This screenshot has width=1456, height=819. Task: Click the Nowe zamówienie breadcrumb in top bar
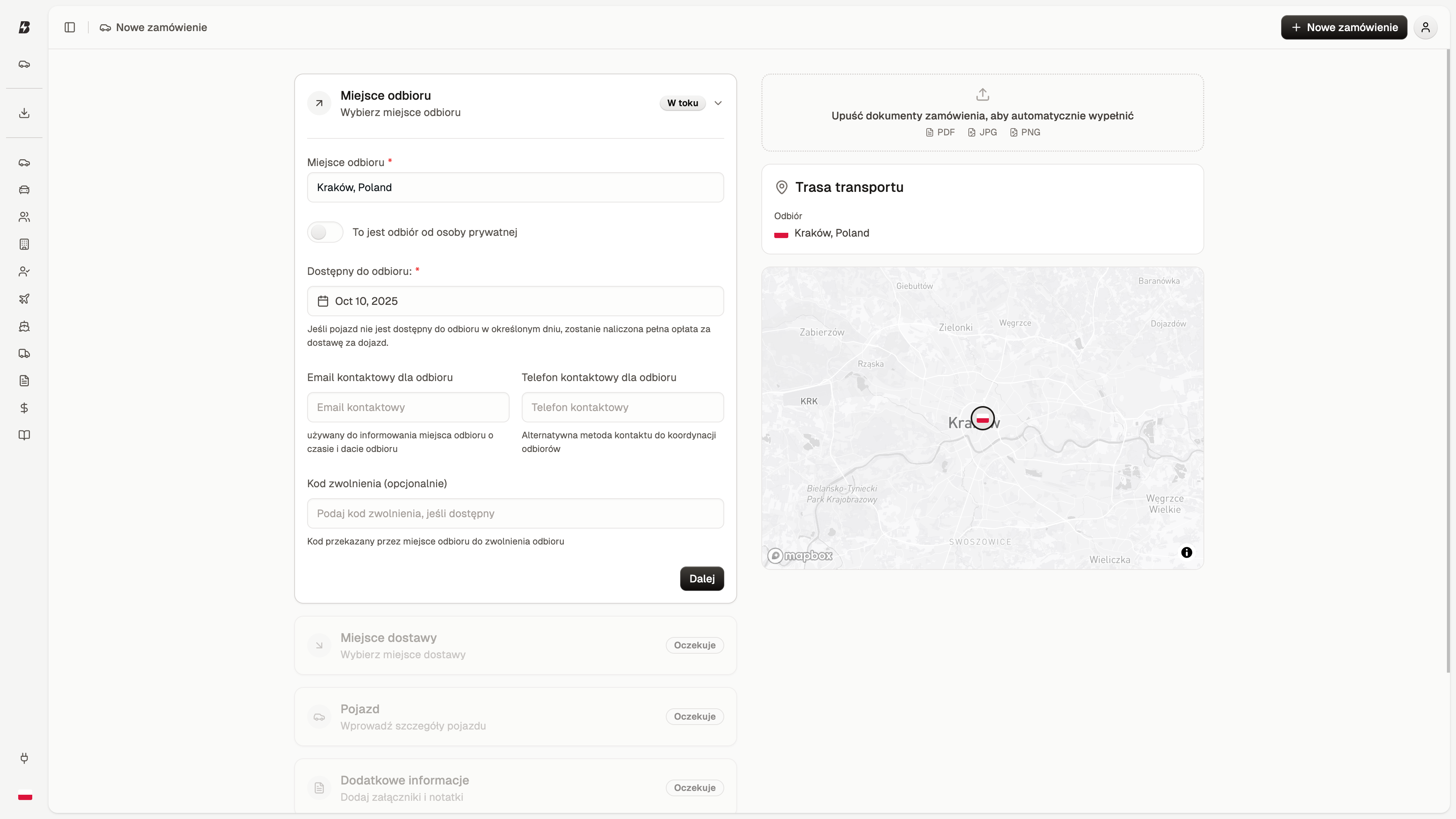[153, 27]
